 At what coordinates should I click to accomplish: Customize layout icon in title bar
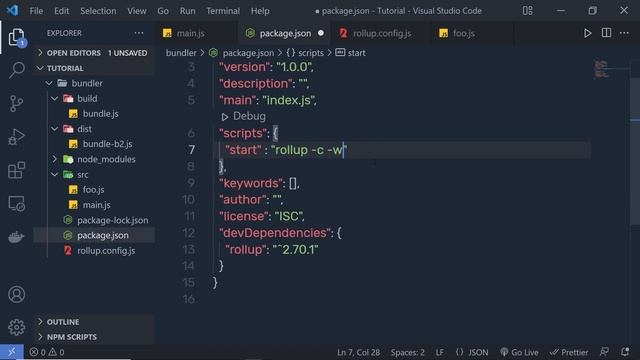(x=527, y=11)
